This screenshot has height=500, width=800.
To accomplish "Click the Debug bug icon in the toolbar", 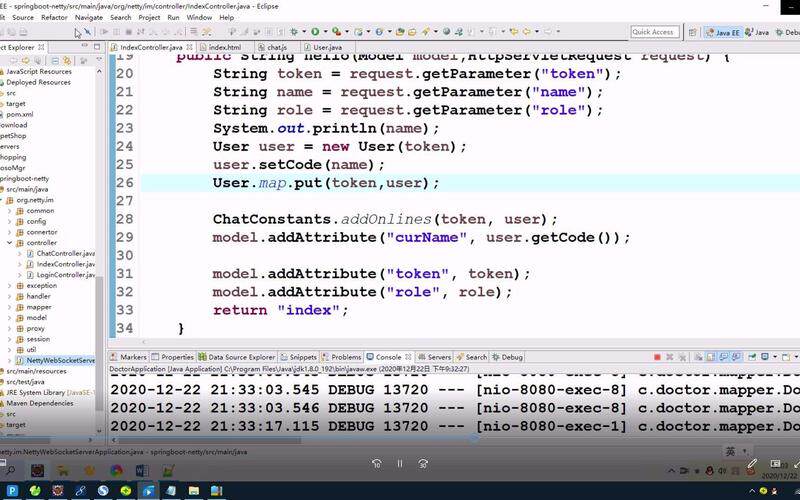I will (294, 32).
